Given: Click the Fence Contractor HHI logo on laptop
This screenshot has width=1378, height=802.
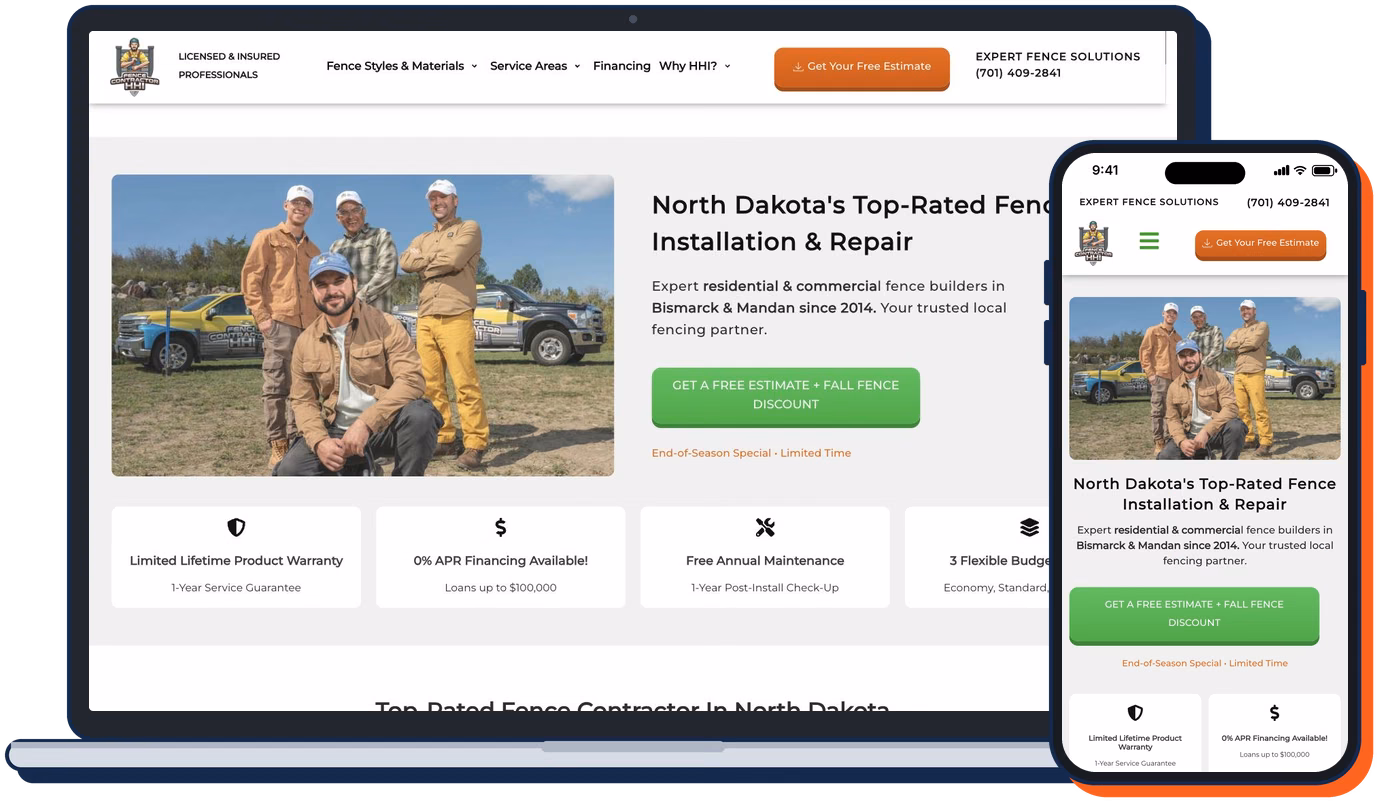Looking at the screenshot, I should pyautogui.click(x=135, y=68).
